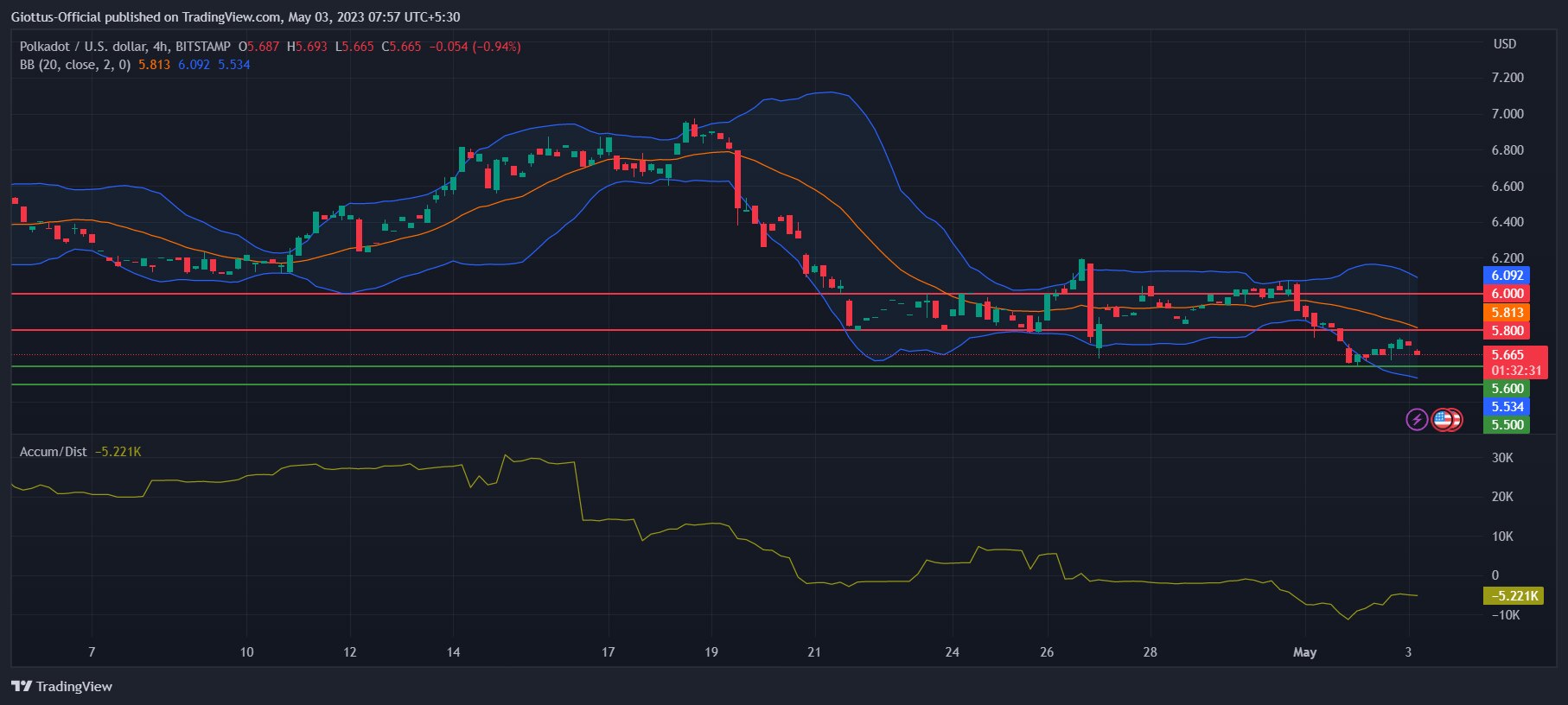Screen dimensions: 1568x705
Task: Click the USD currency label on price axis
Action: tap(1504, 44)
